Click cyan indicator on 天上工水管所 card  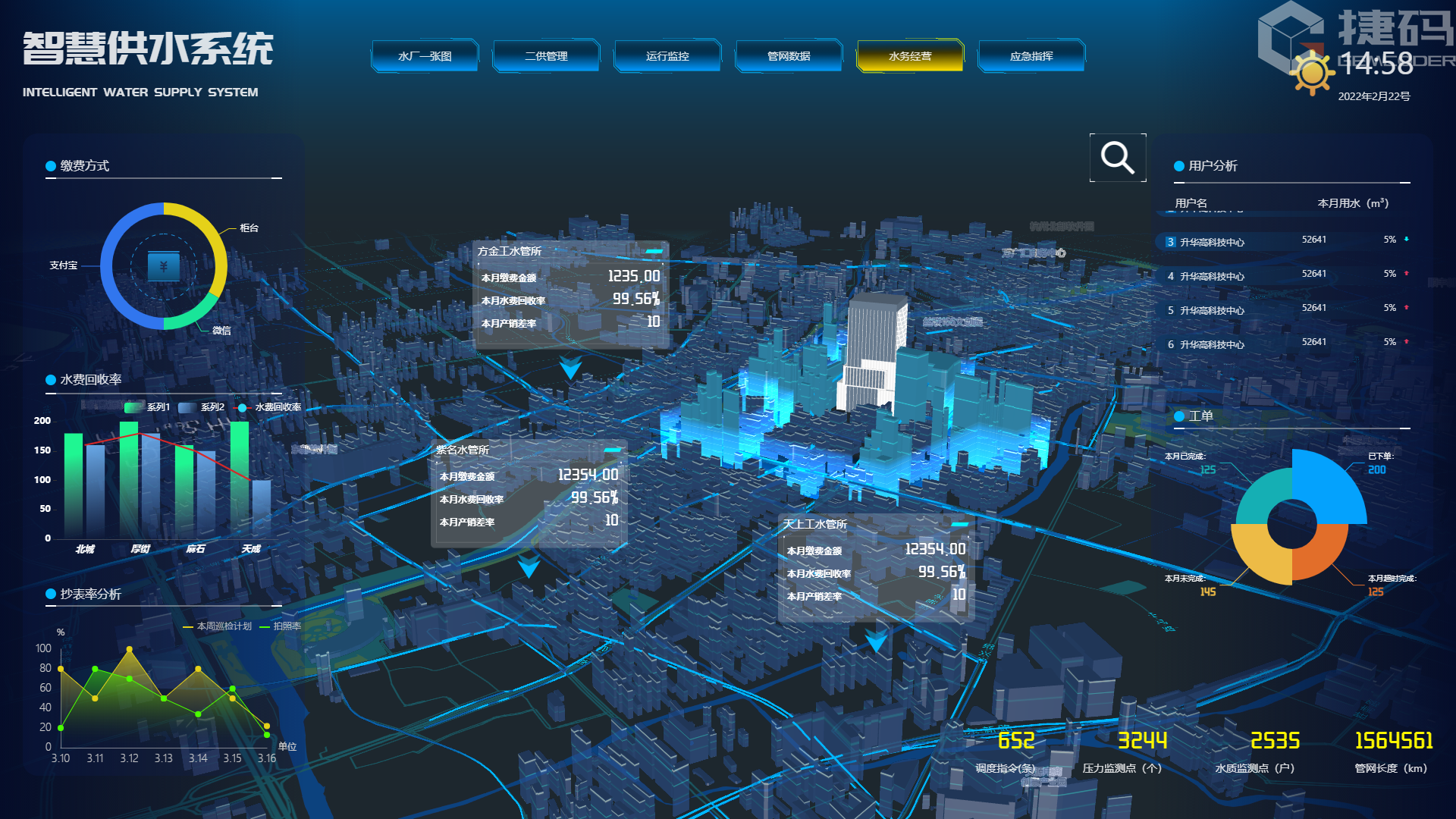[959, 524]
